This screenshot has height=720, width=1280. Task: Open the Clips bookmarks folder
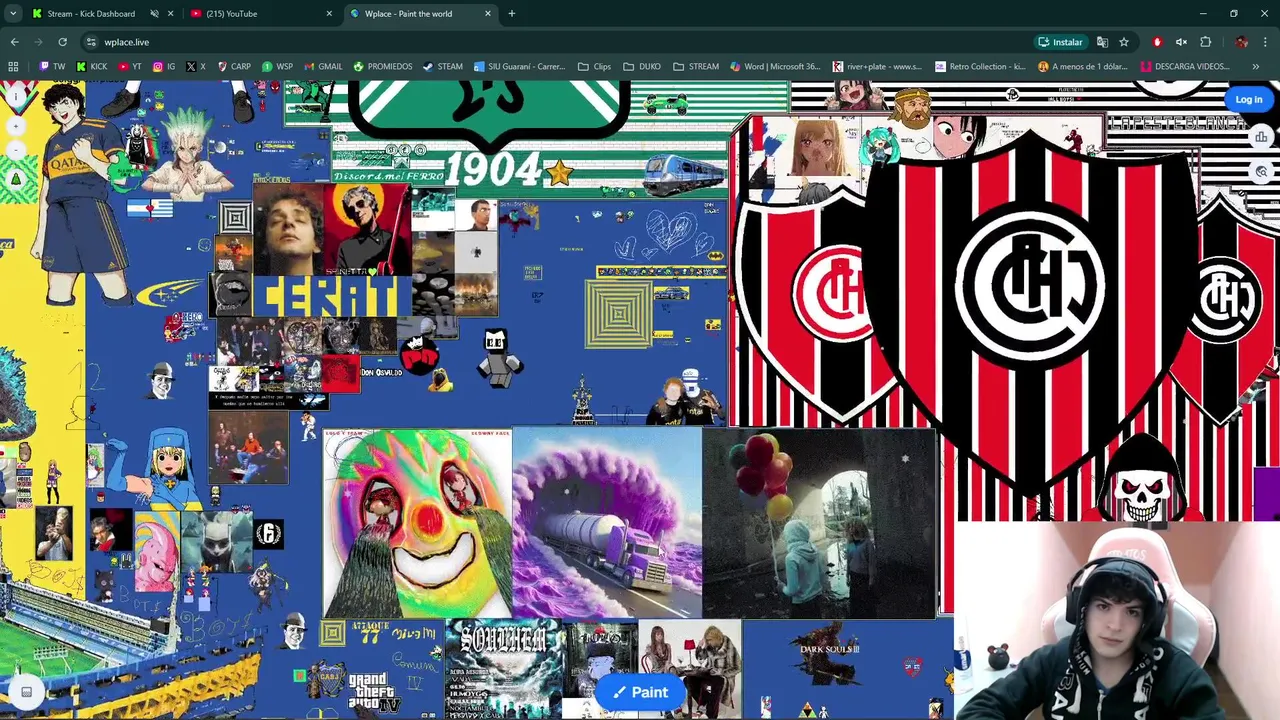coord(594,67)
